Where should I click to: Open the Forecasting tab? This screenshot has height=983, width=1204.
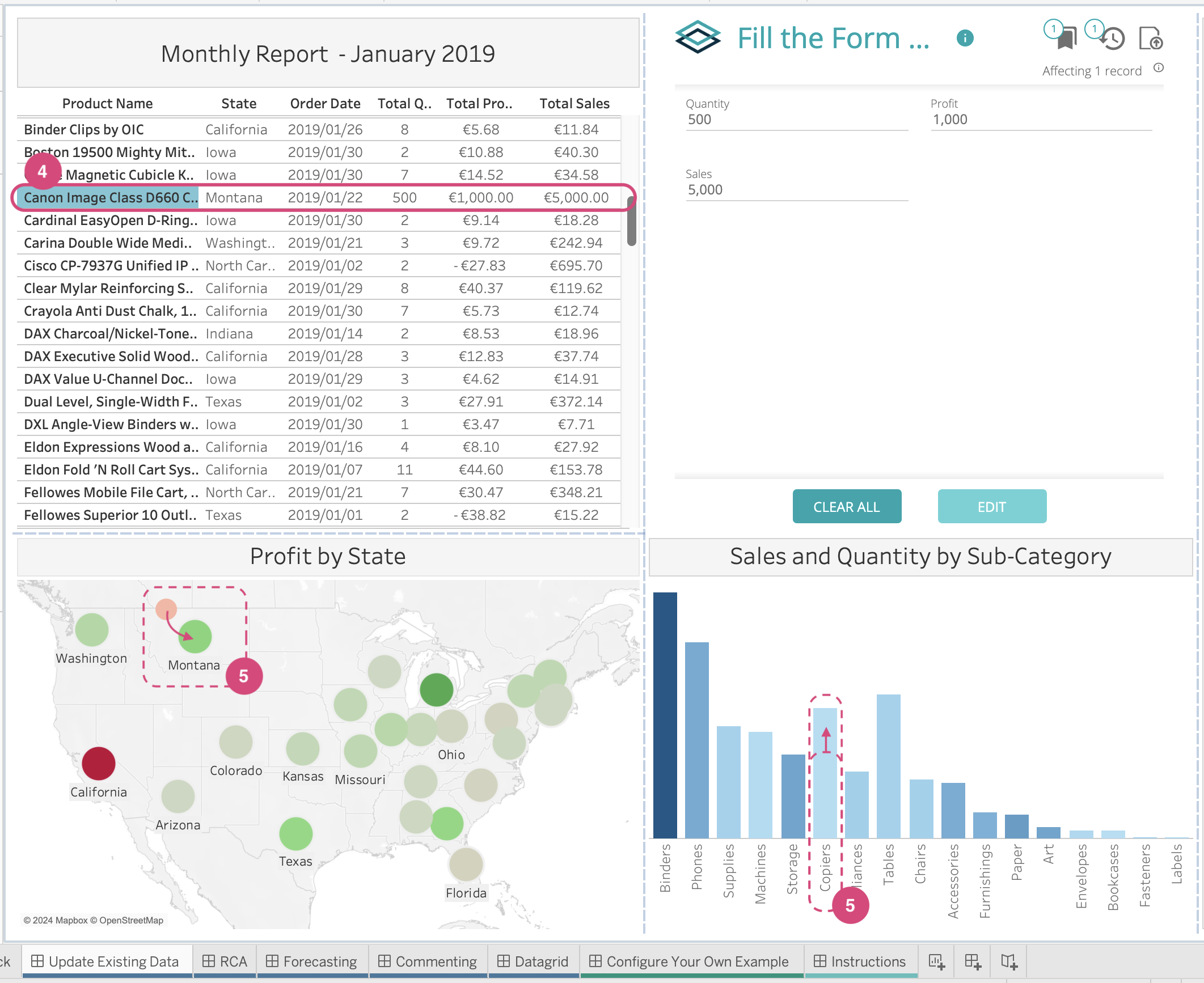pos(312,961)
